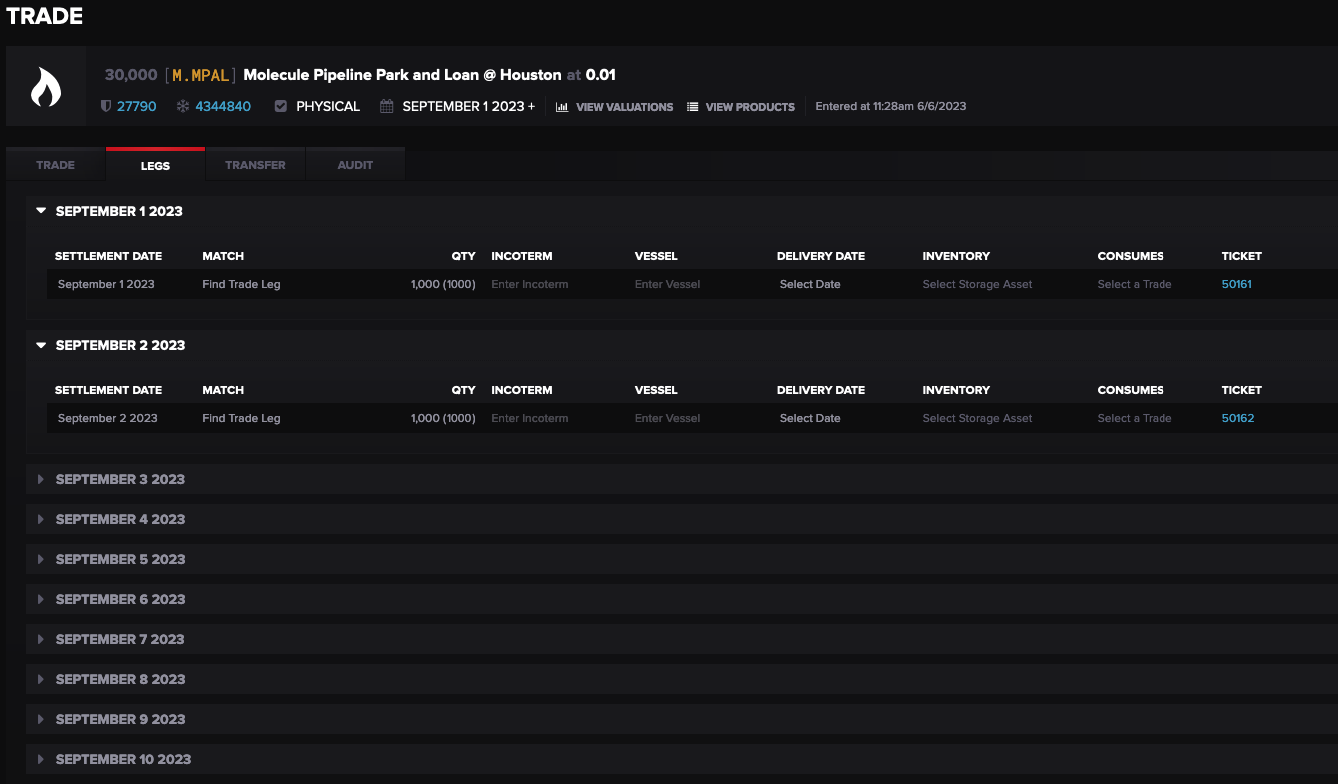Switch to the Trade tab
This screenshot has width=1338, height=784.
56,165
